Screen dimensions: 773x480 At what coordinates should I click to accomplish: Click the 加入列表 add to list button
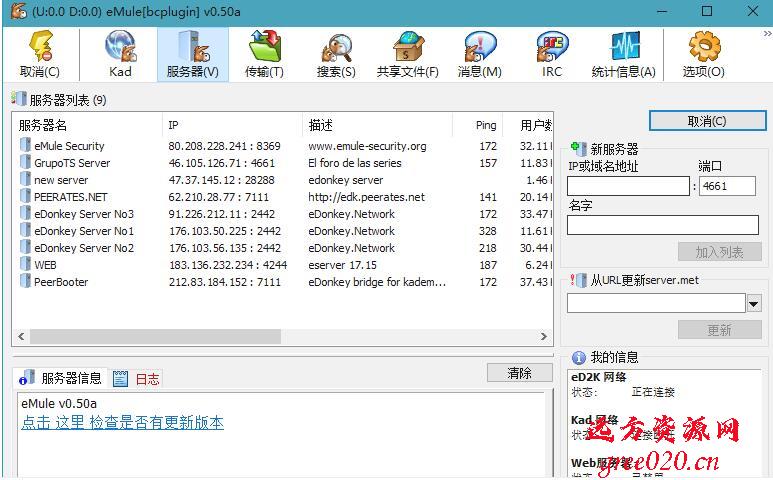pyautogui.click(x=719, y=252)
